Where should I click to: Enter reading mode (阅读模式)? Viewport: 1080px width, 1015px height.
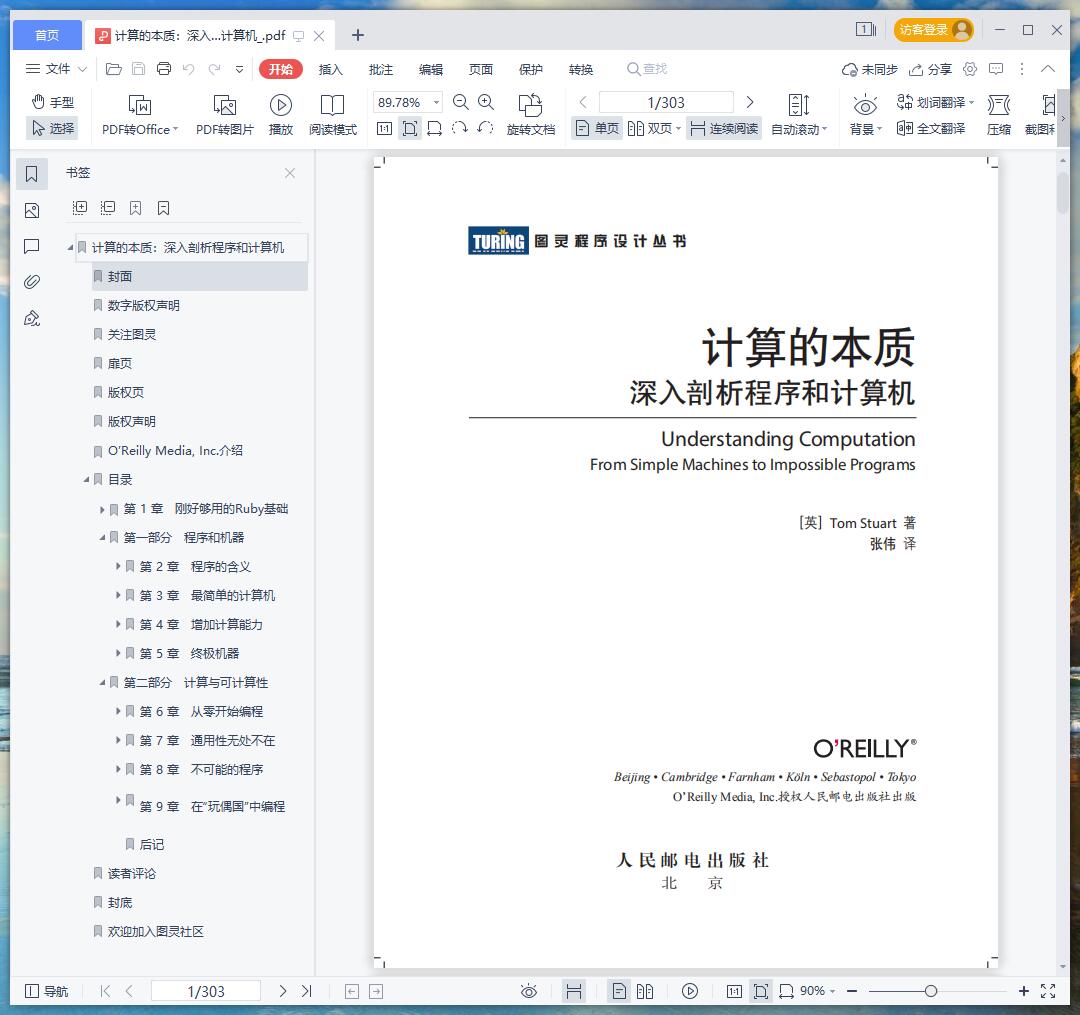pos(333,114)
